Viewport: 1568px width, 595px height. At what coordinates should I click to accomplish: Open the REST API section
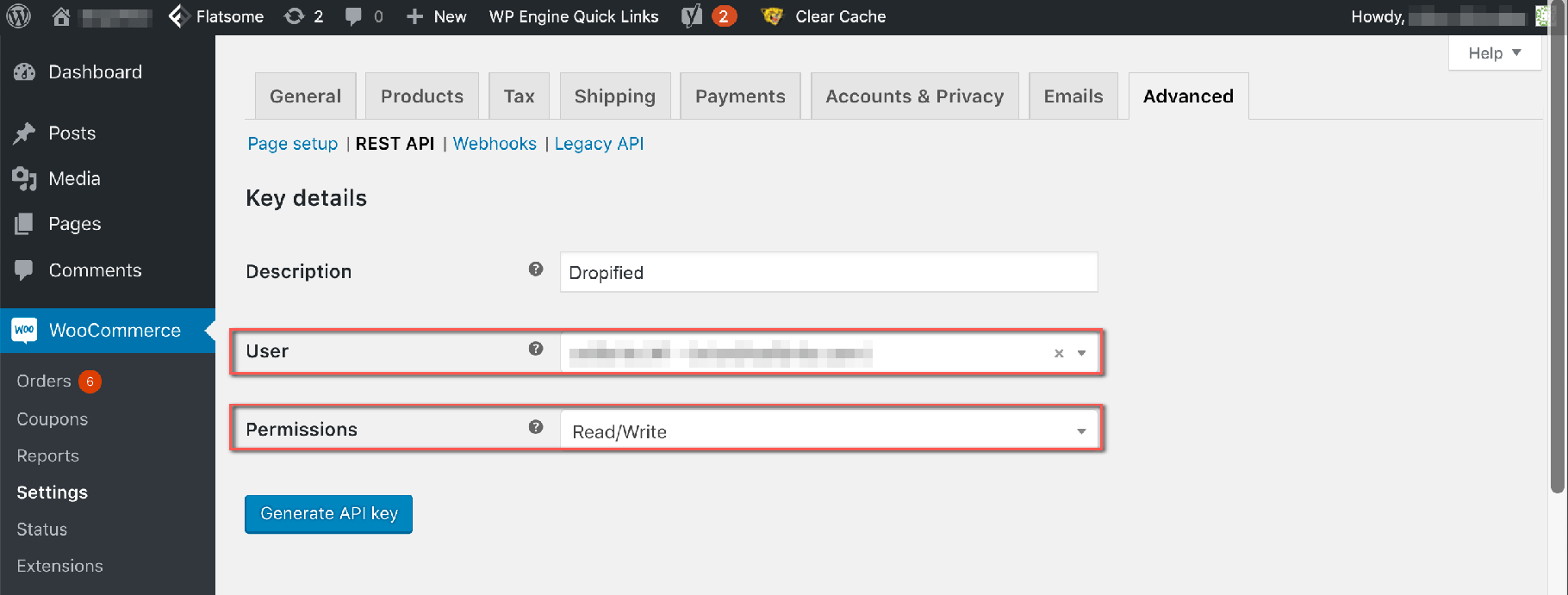tap(395, 144)
